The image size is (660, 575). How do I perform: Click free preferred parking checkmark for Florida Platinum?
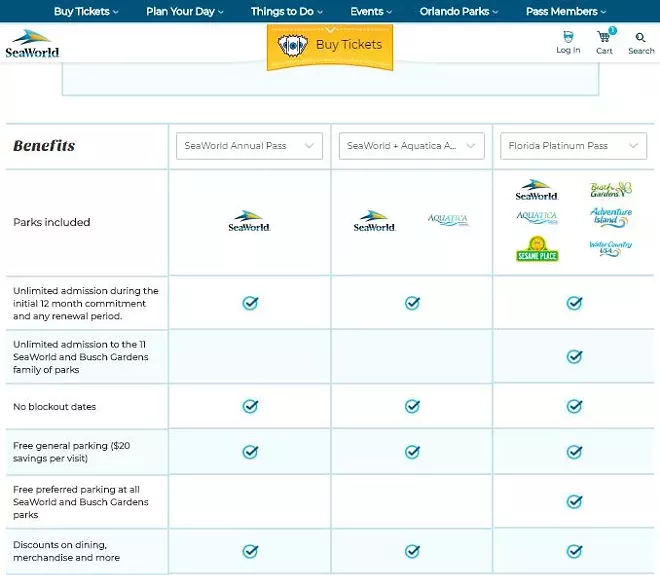click(574, 501)
